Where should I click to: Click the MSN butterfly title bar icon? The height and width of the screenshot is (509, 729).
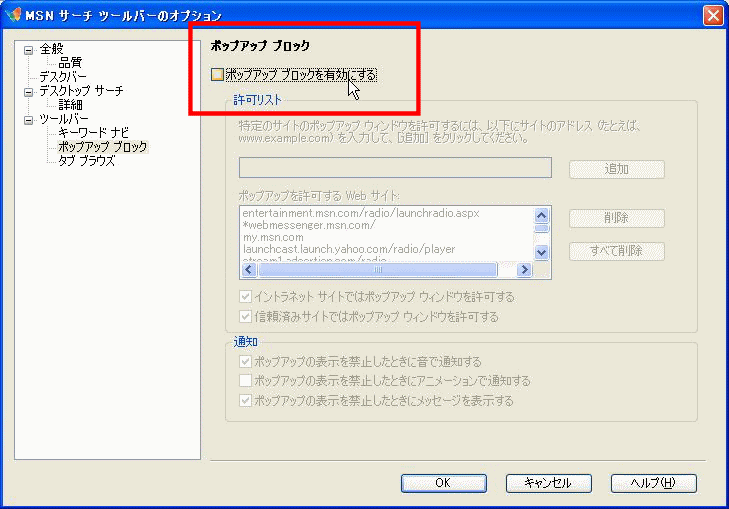(13, 15)
